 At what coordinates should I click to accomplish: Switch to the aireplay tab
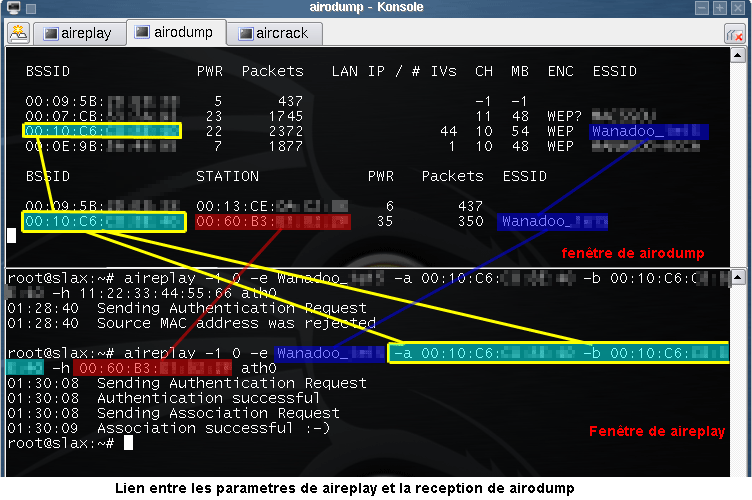coord(80,33)
